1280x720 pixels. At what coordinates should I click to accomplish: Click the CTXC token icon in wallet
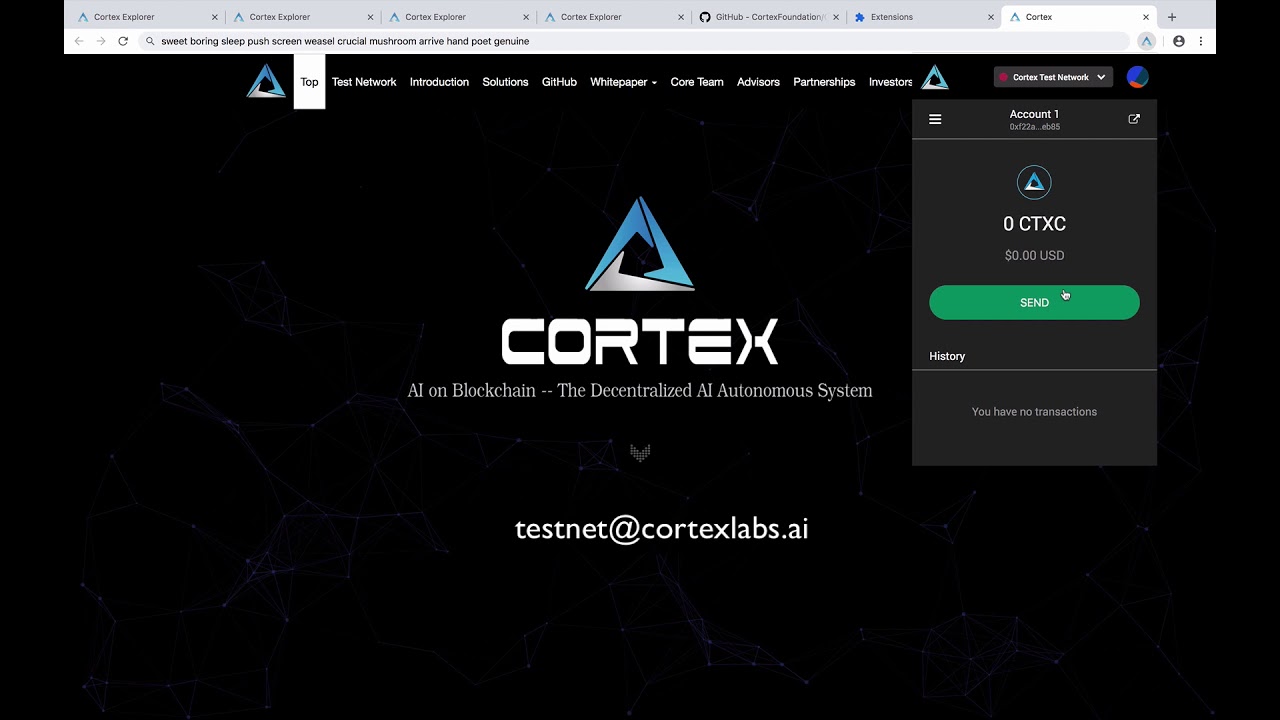(x=1034, y=182)
